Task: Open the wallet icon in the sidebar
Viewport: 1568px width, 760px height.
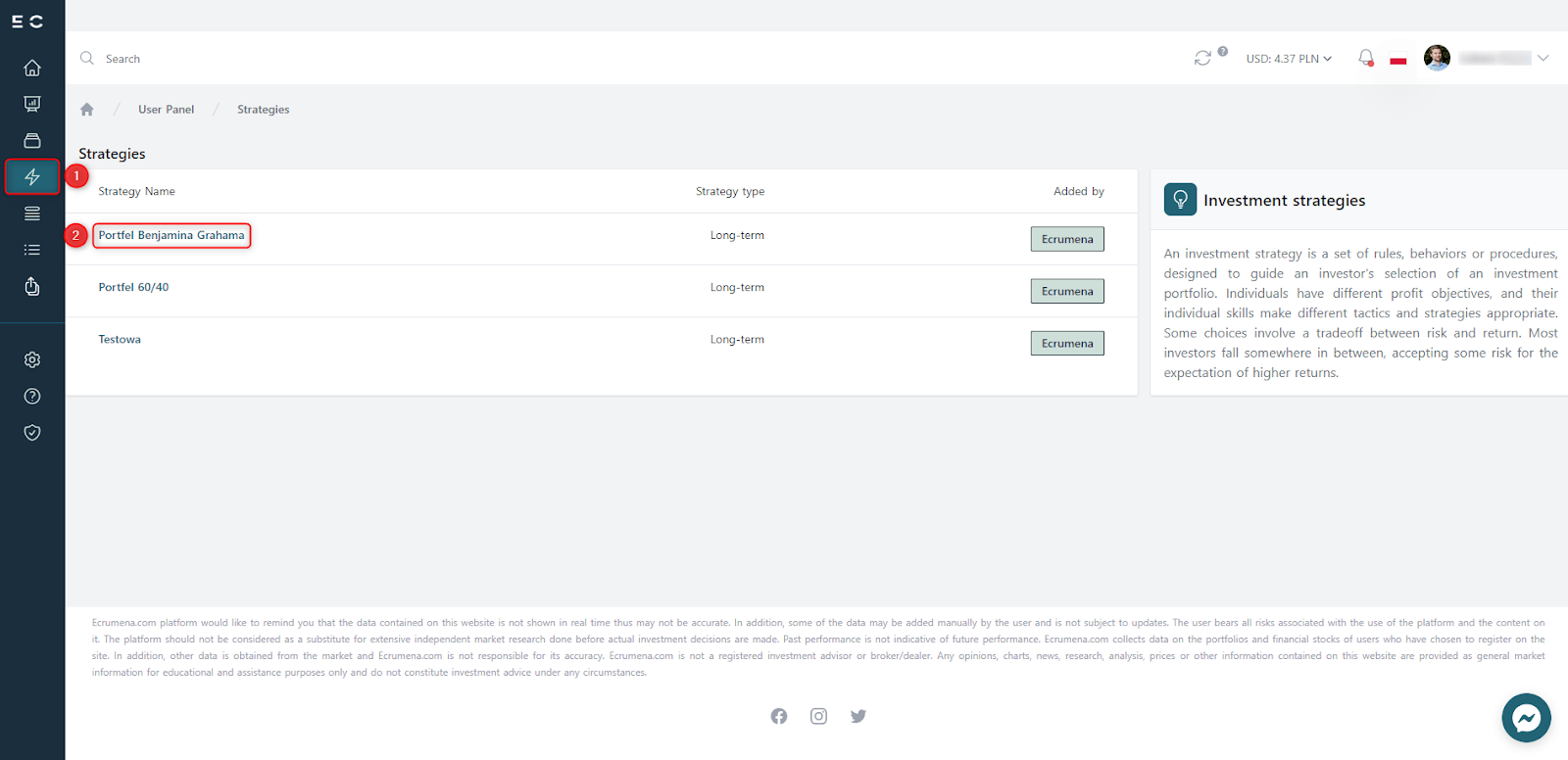Action: [32, 140]
